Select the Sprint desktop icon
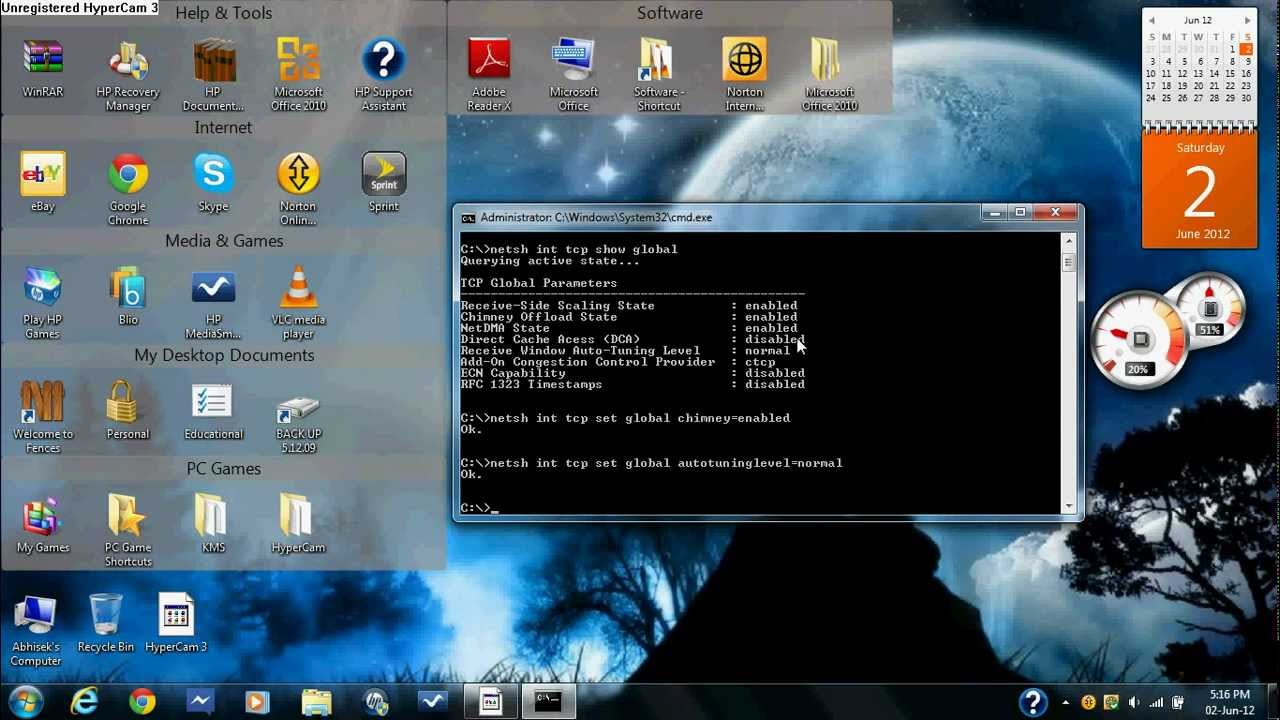The image size is (1280, 720). coord(384,182)
